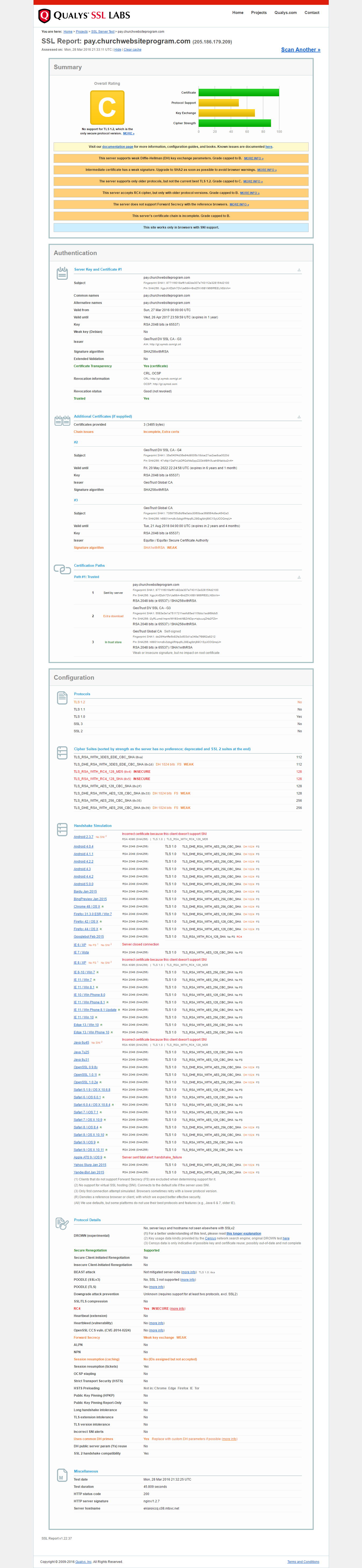Click the yellow Protocol Support score bar
Screen dimensions: 362x1568
click(219, 103)
